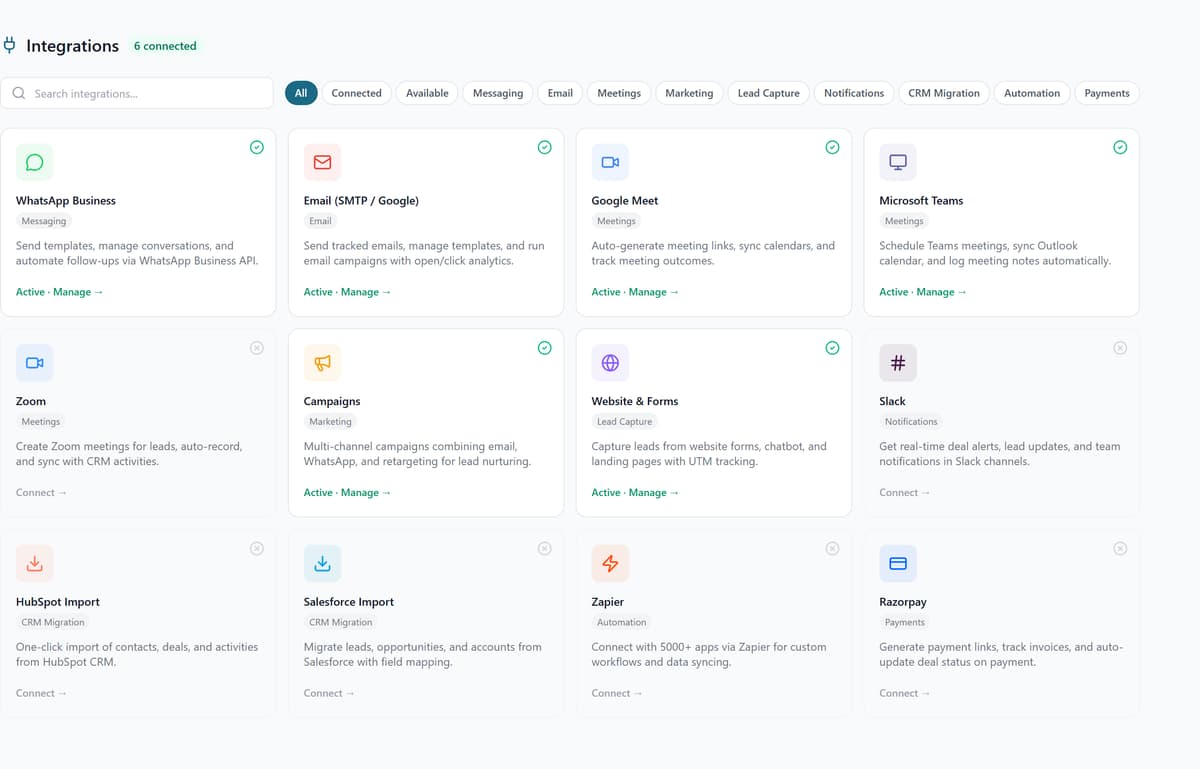Show Notifications category integrations
The image size is (1200, 769).
(x=854, y=93)
